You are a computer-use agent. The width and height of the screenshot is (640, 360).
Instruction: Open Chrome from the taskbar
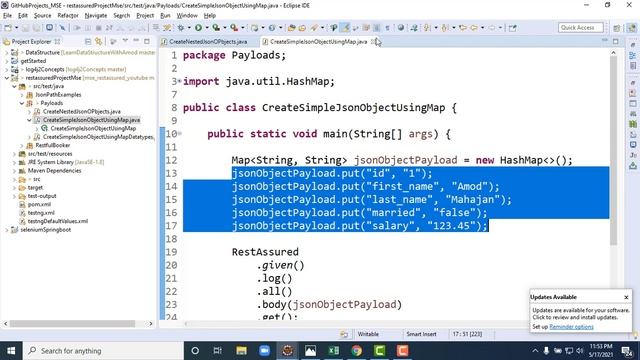[x=356, y=351]
